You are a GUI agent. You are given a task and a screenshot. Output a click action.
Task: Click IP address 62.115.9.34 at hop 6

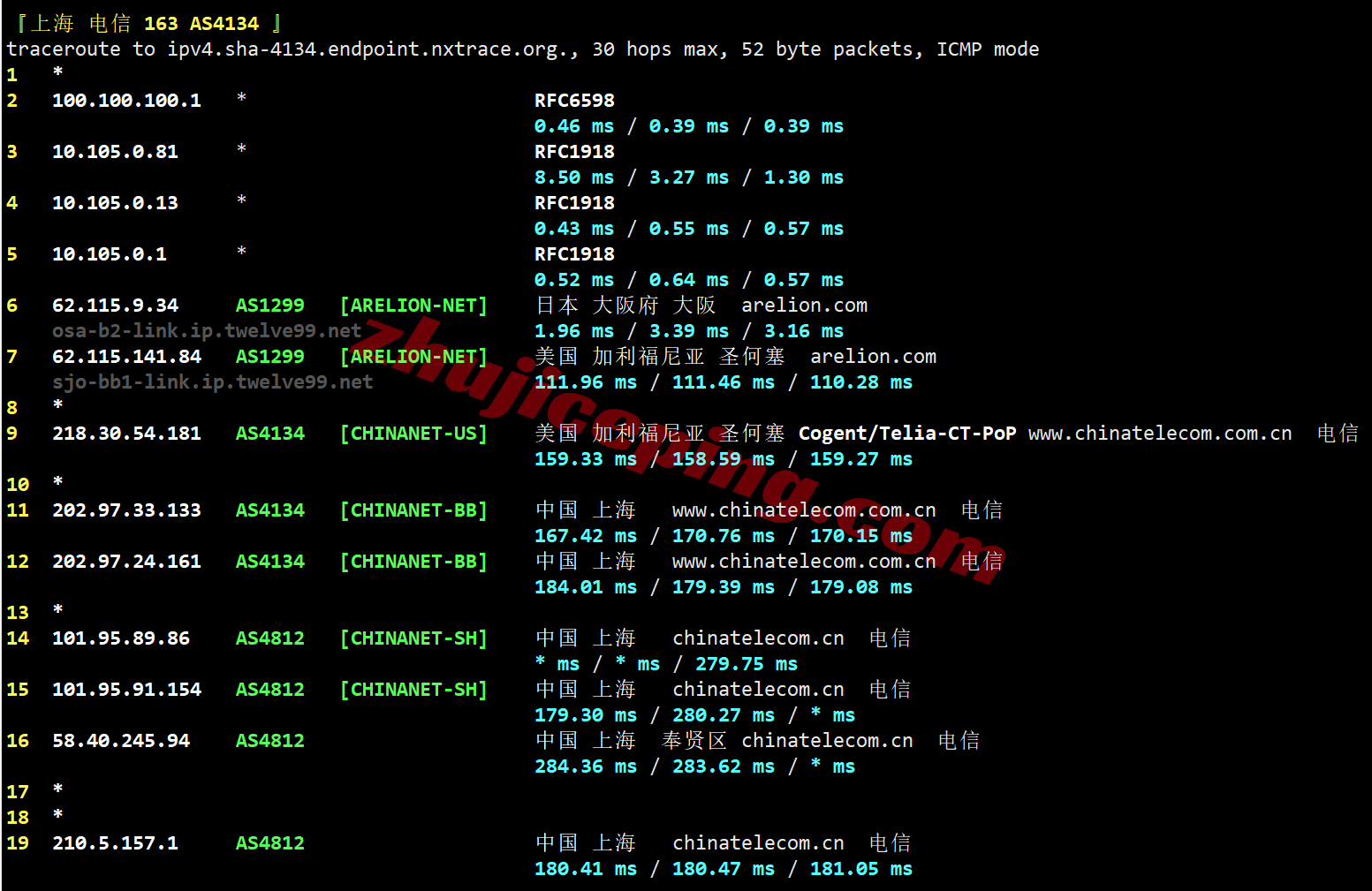115,306
